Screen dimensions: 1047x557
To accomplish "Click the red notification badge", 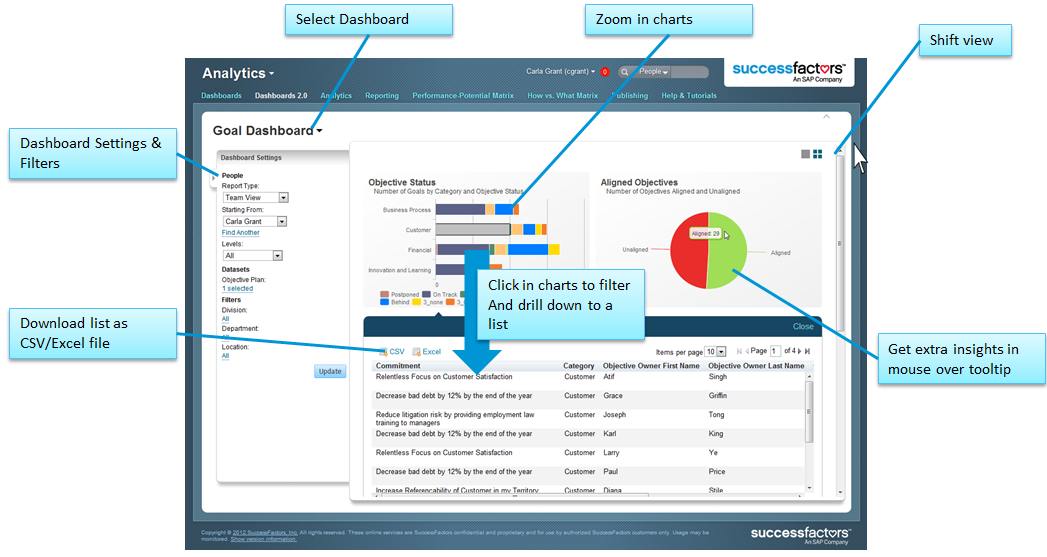I will click(x=605, y=72).
